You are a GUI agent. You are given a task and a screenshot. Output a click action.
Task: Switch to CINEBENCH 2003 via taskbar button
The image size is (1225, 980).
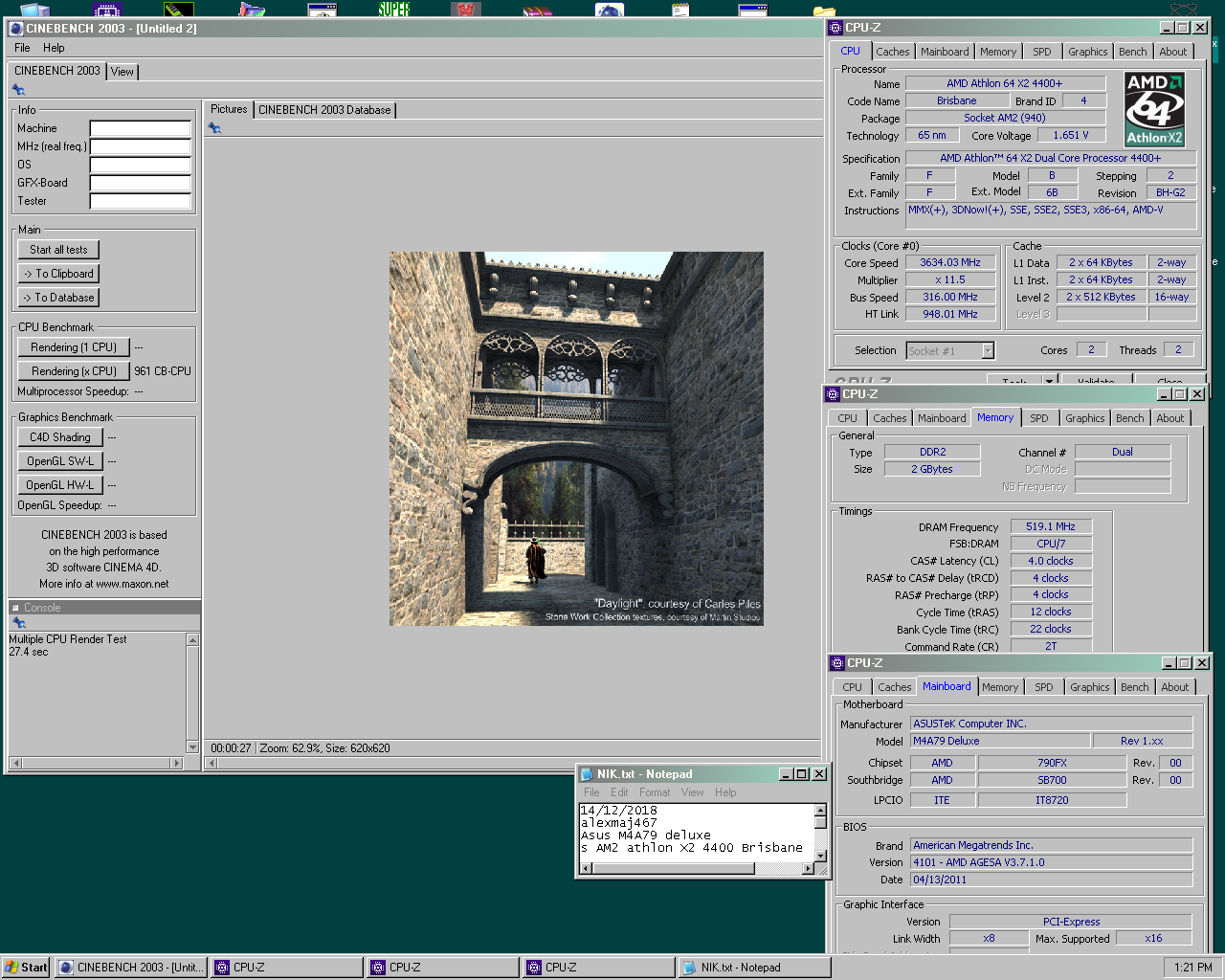[130, 968]
